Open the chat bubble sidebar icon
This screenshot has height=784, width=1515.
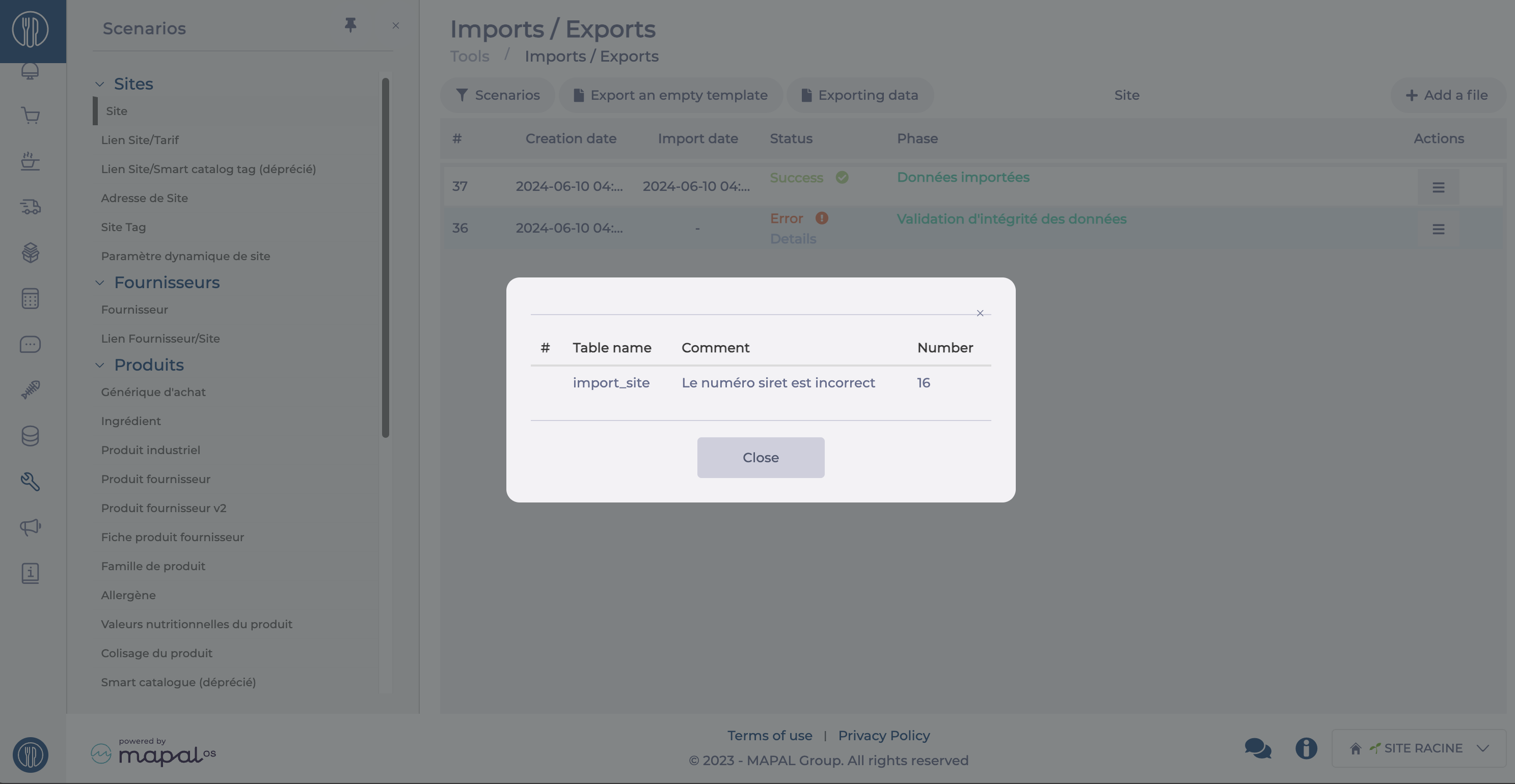coord(30,344)
